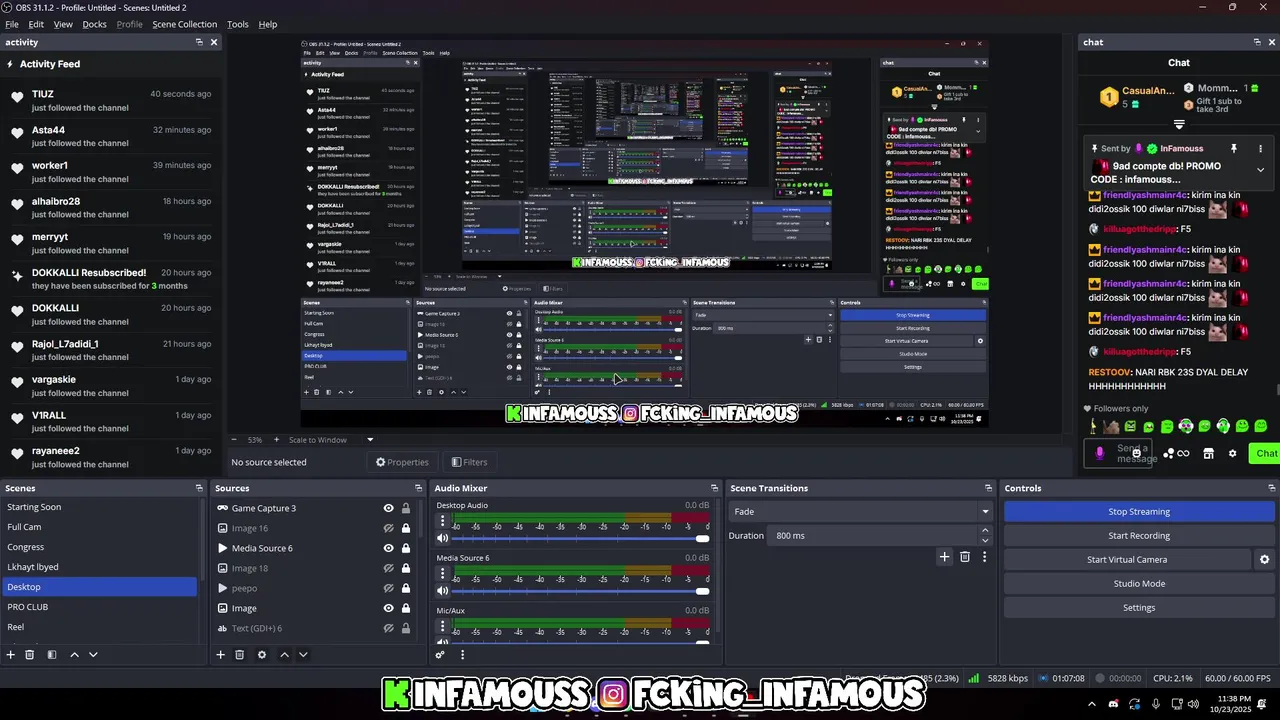
Task: Click Start Recording button
Action: (1139, 536)
